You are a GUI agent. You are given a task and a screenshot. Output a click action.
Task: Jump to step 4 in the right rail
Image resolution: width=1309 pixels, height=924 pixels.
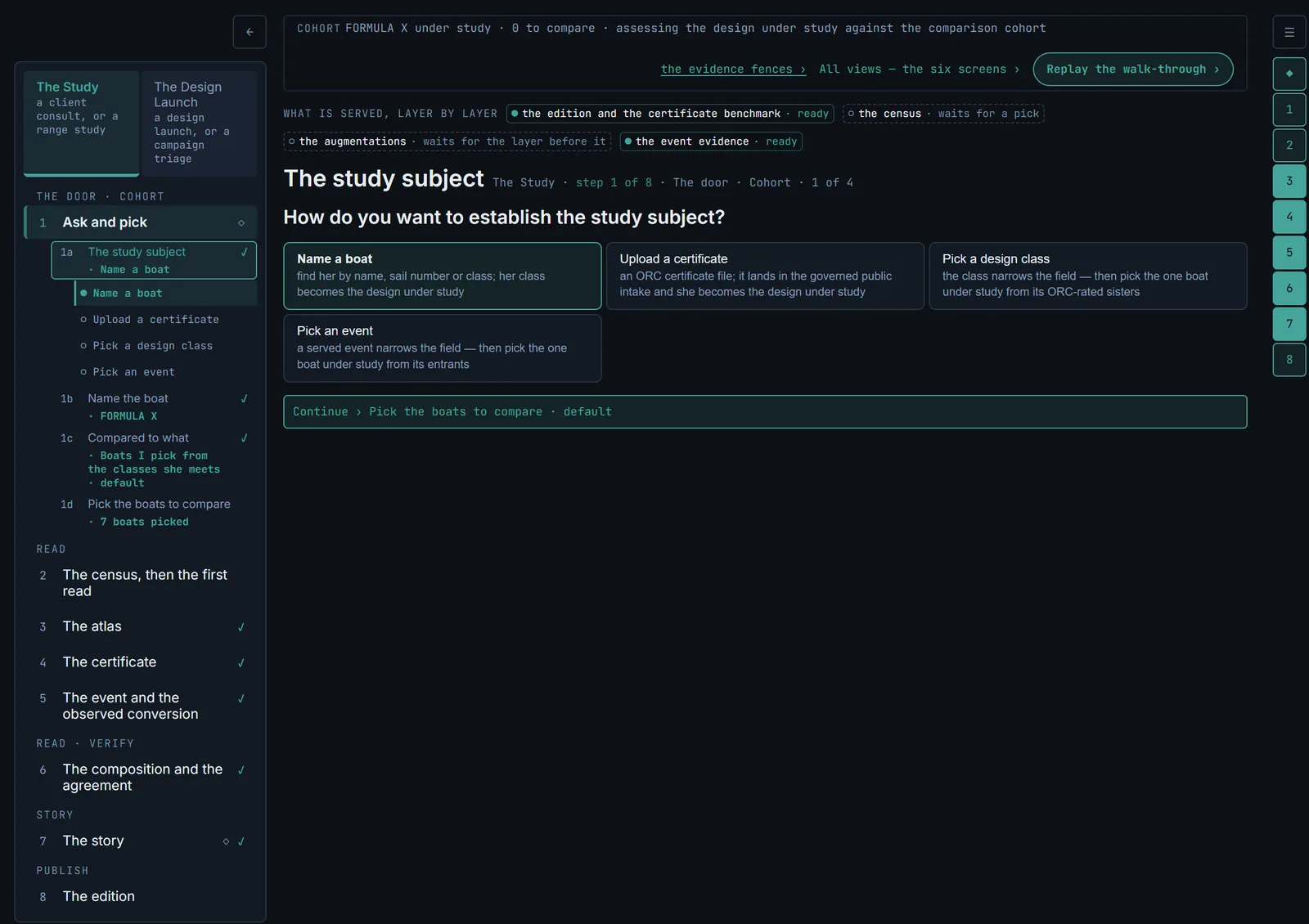(x=1289, y=217)
